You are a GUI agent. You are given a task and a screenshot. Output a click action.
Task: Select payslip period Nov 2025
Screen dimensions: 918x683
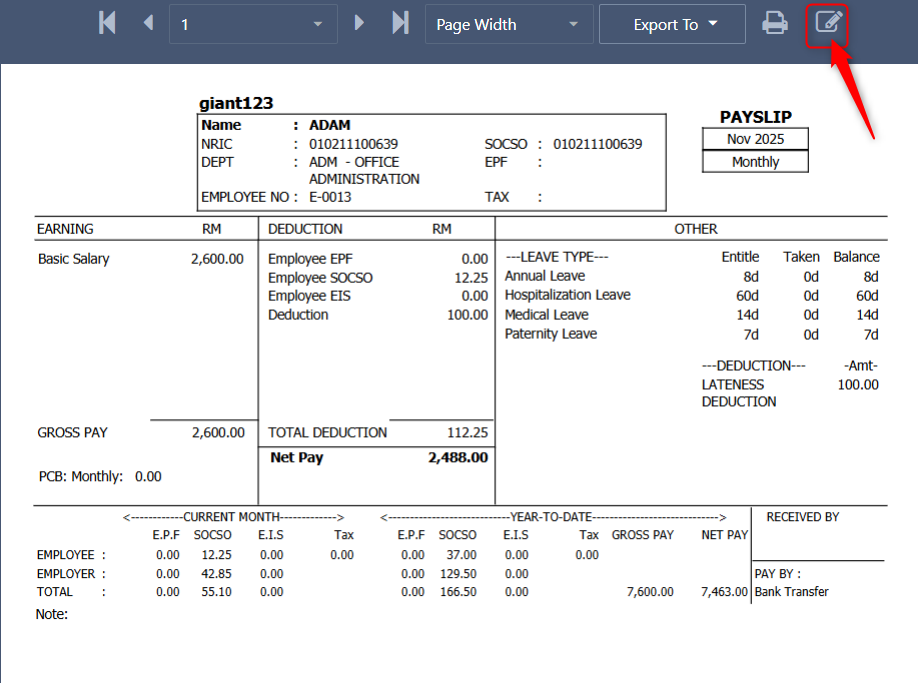click(x=755, y=139)
